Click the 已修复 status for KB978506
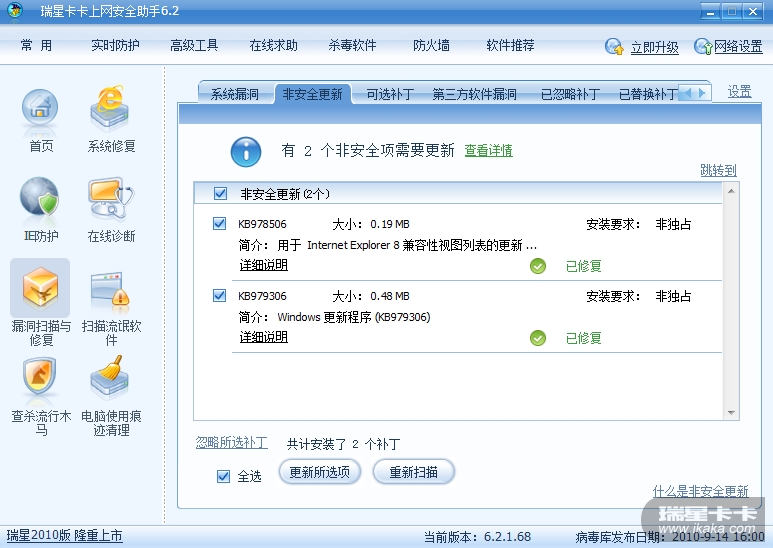Image resolution: width=773 pixels, height=548 pixels. coord(583,266)
